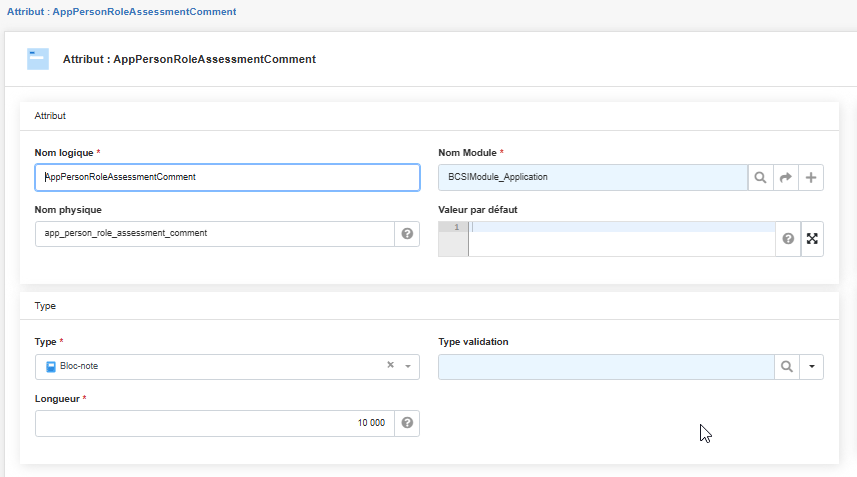Click the plus icon to add a module
The image size is (857, 477).
(811, 178)
